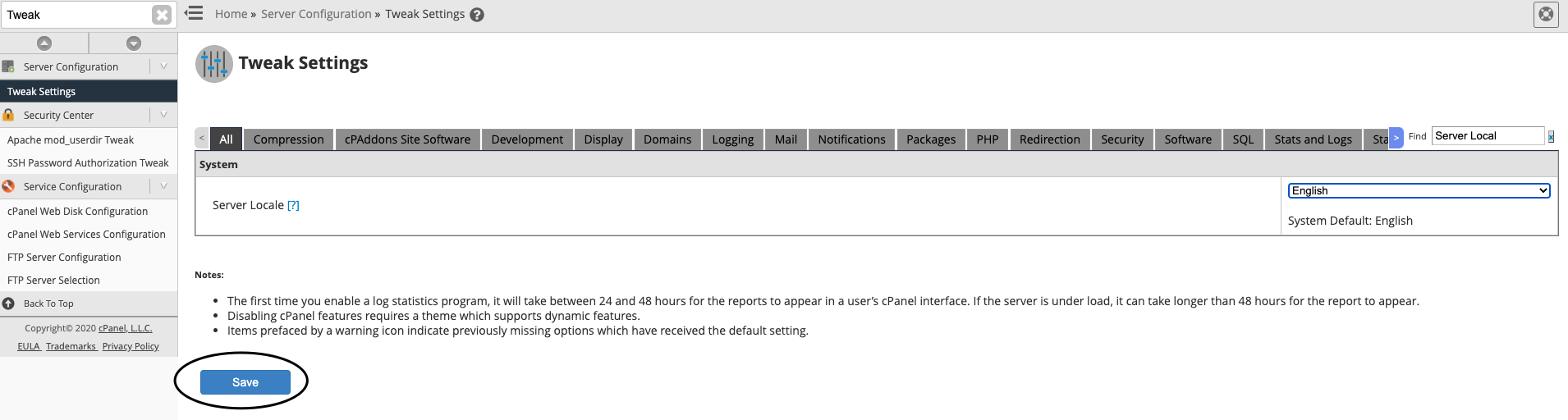The width and height of the screenshot is (1568, 420).
Task: Click the support lifesaver icon
Action: (1546, 14)
